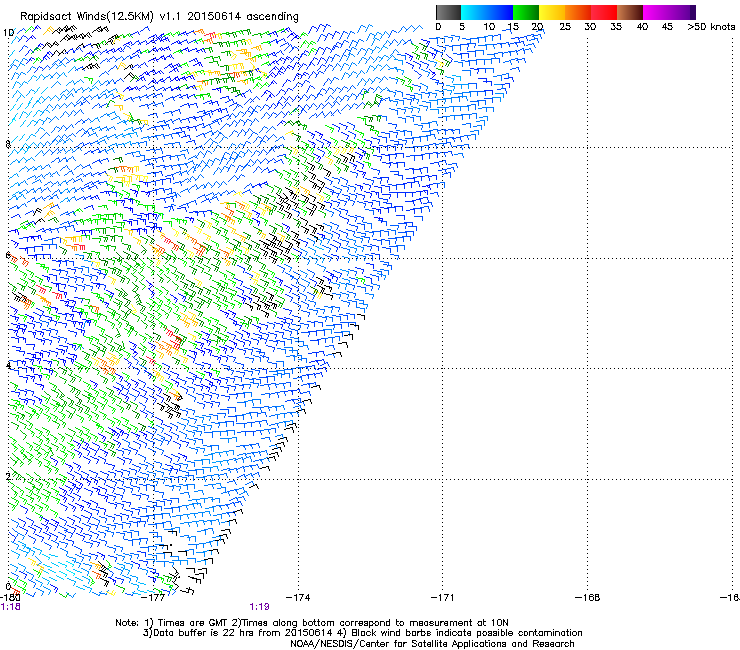Click the longitude label -180
The height and width of the screenshot is (650, 740).
point(10,597)
